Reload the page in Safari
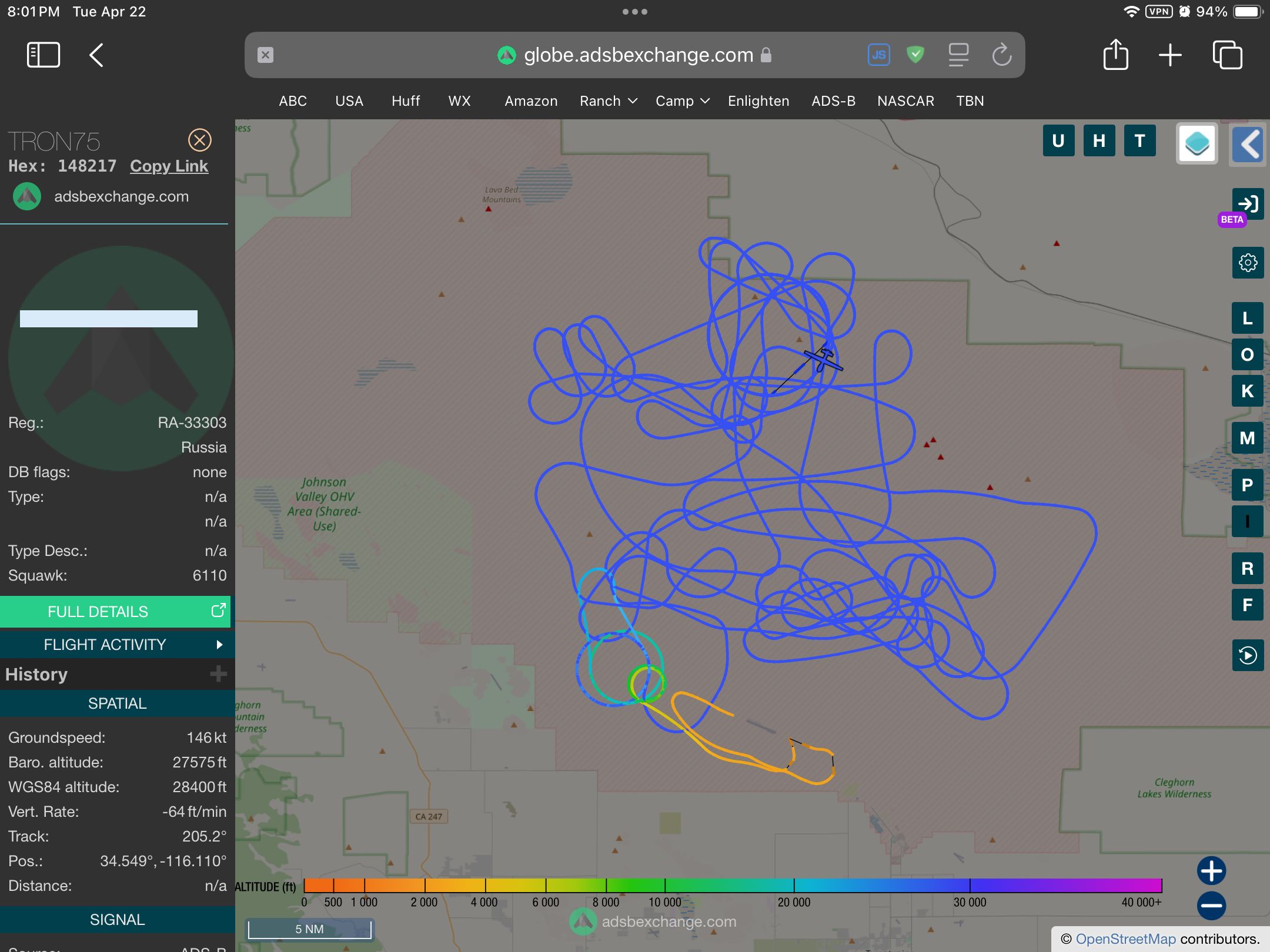Image resolution: width=1270 pixels, height=952 pixels. point(1002,55)
